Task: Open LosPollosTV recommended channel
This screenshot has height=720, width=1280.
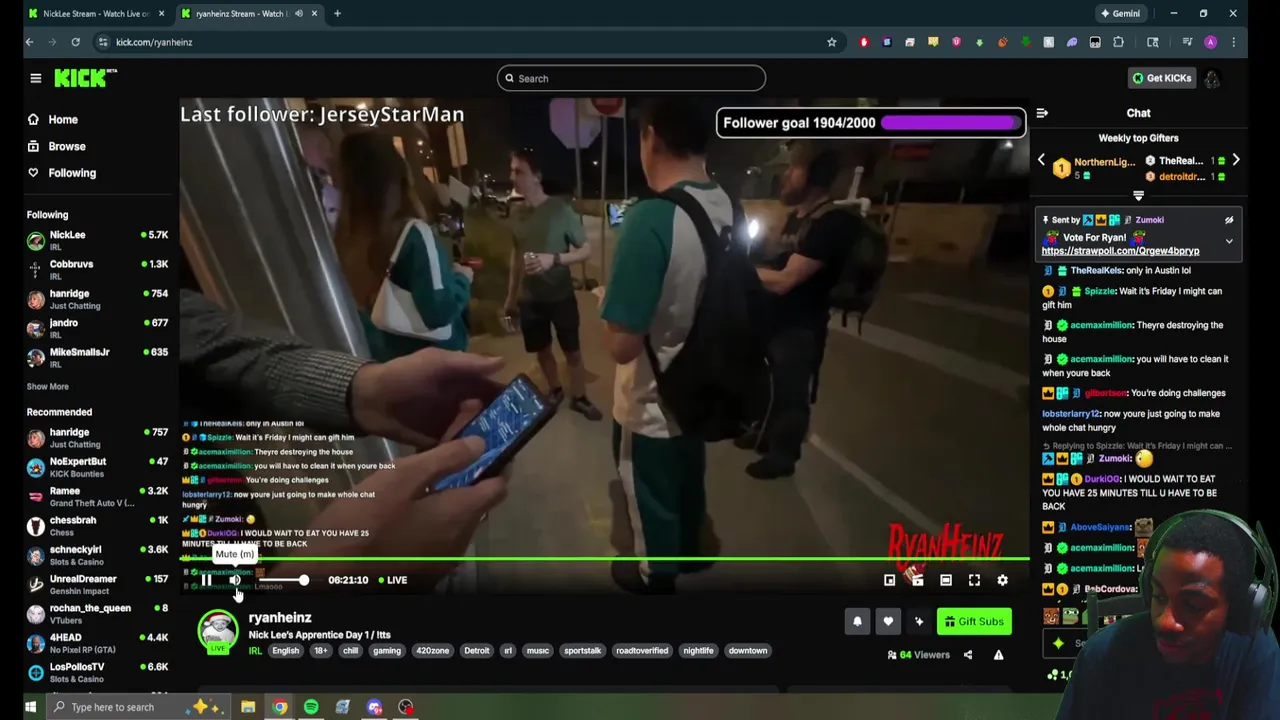Action: click(97, 672)
